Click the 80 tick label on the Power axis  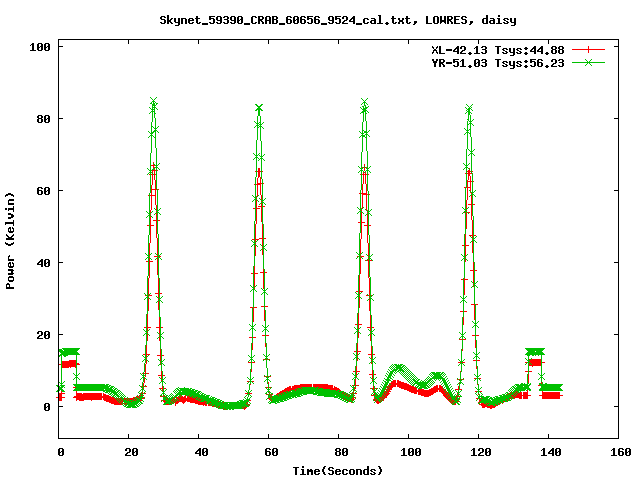click(44, 119)
